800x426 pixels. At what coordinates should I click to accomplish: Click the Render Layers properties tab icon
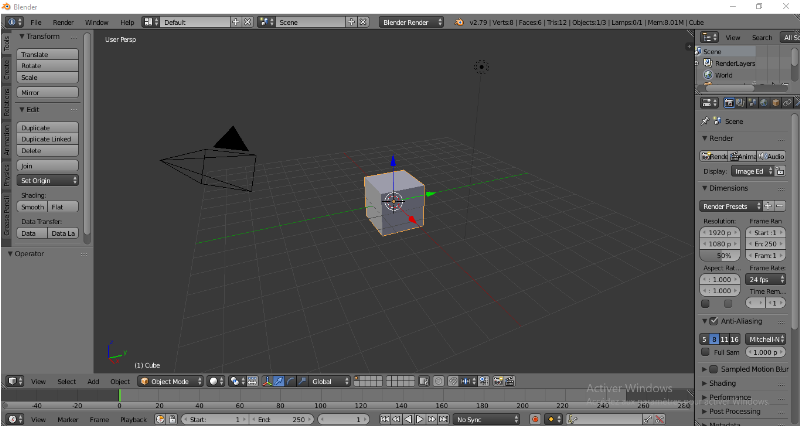[x=741, y=102]
